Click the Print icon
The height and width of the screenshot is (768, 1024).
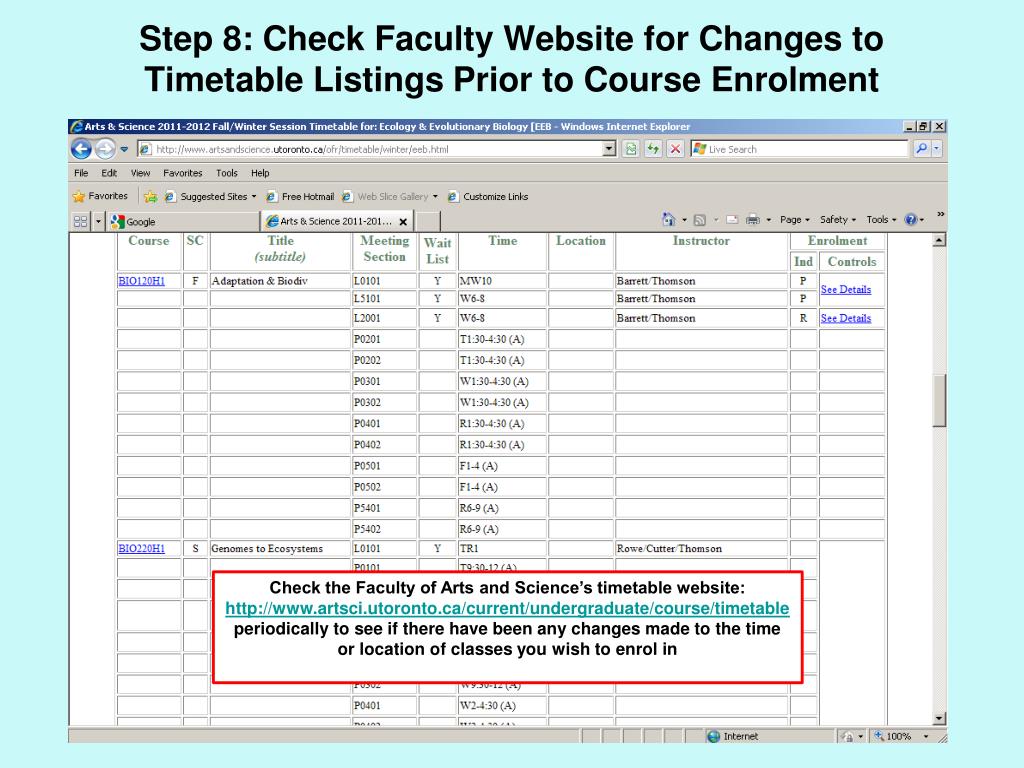[753, 220]
